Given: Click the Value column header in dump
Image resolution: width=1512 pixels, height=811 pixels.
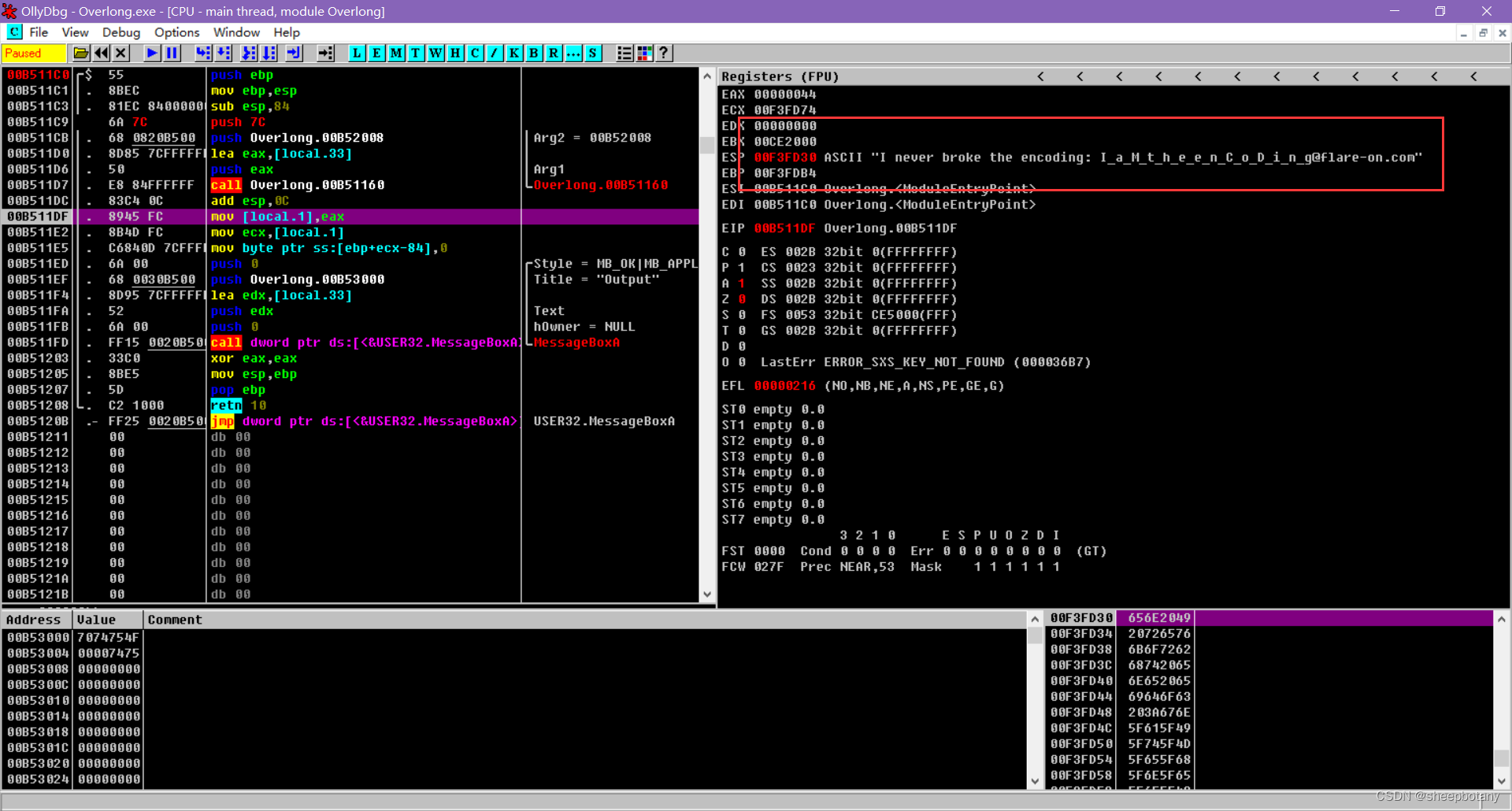Looking at the screenshot, I should pyautogui.click(x=108, y=620).
